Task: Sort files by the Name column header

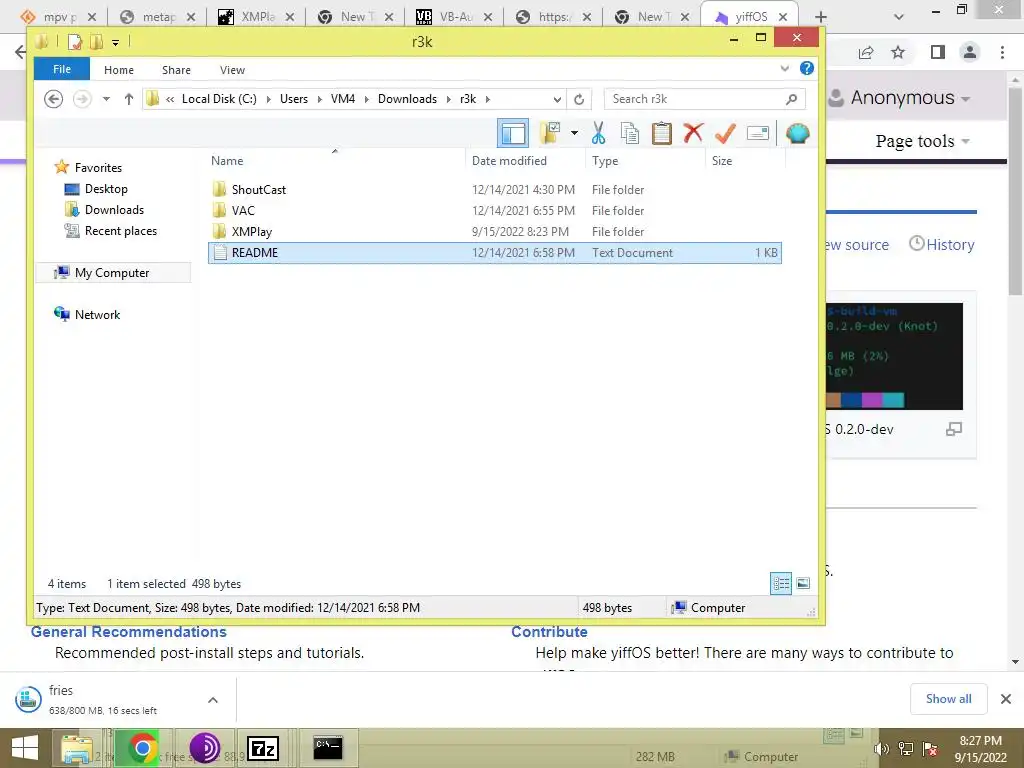Action: [335, 161]
